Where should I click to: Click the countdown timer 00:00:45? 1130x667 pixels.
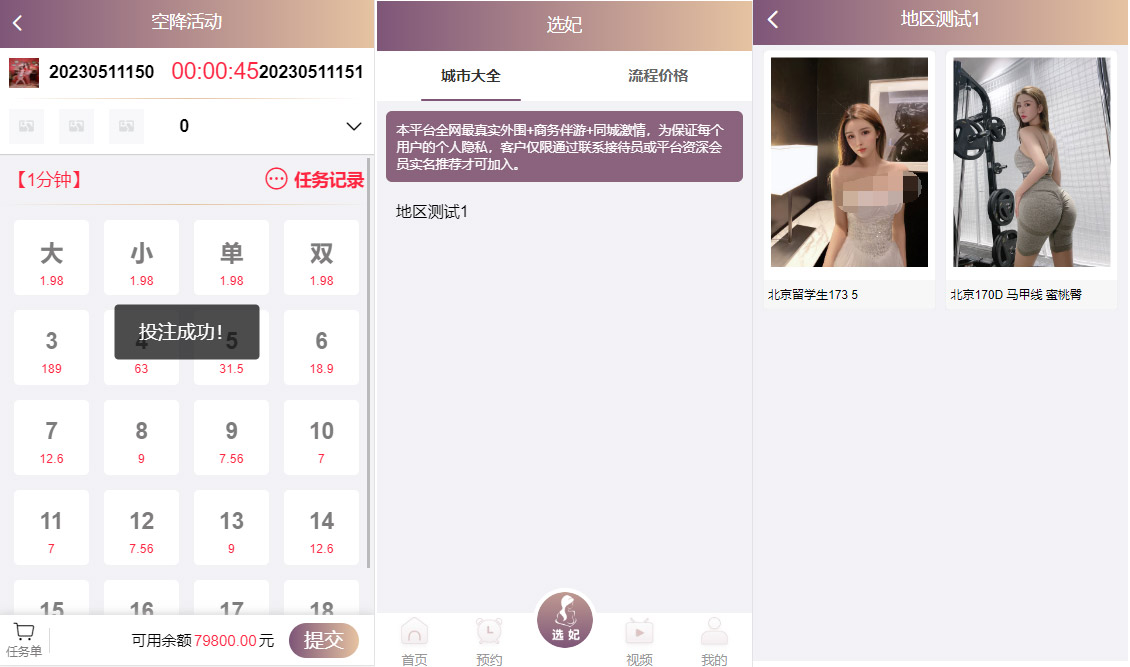[215, 71]
